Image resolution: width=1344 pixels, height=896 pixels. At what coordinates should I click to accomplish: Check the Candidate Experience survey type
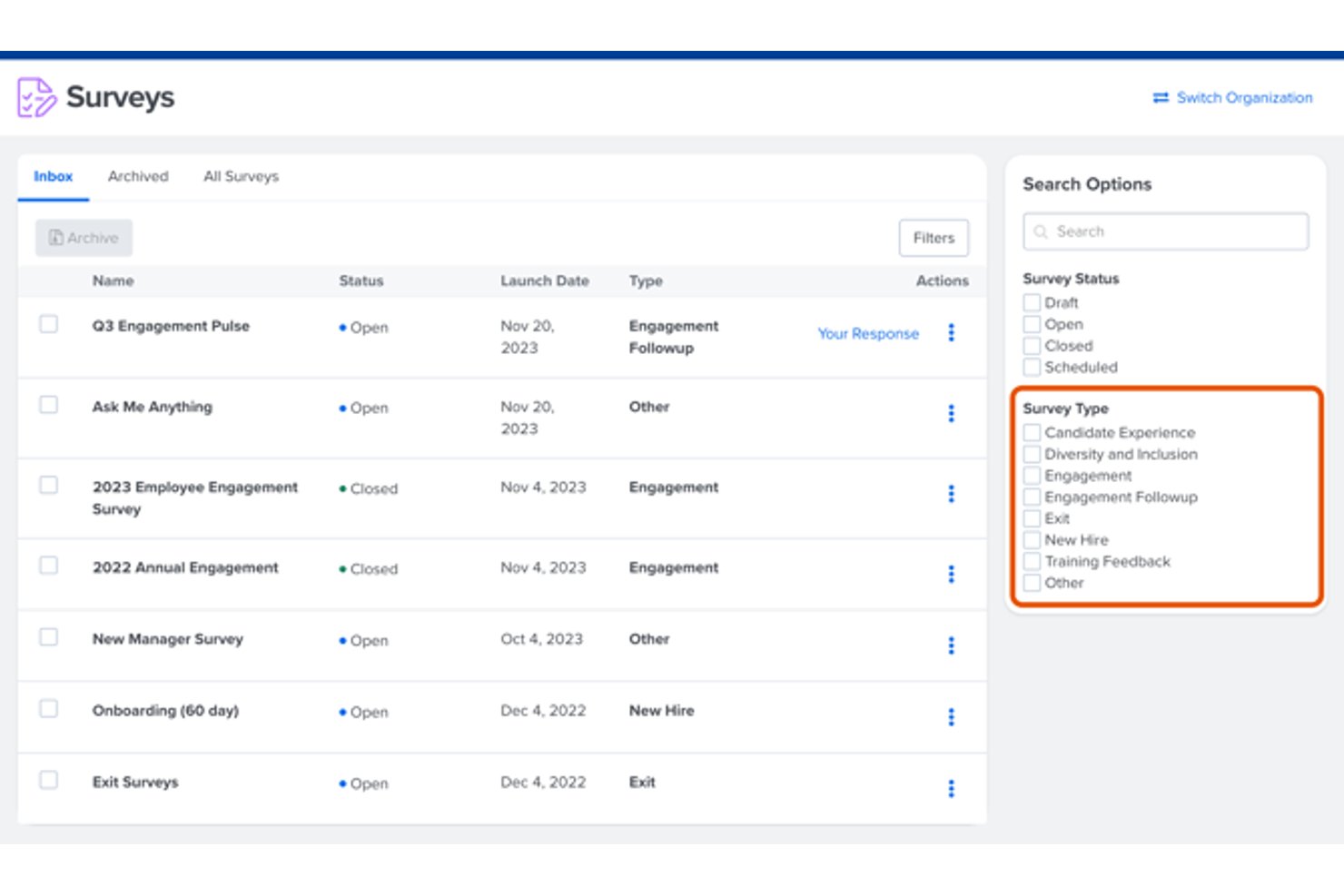1032,432
